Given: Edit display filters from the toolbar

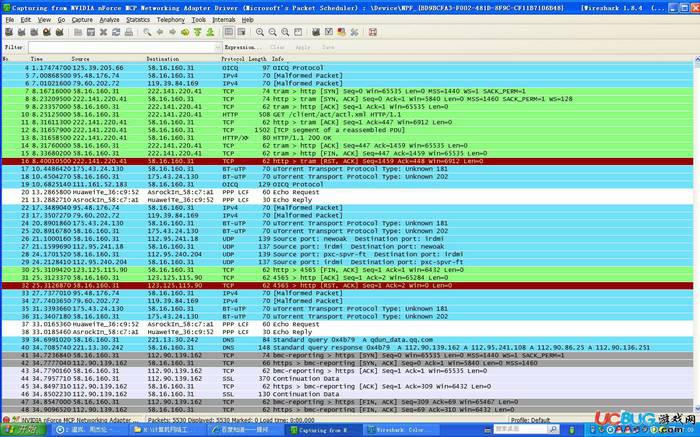Looking at the screenshot, I should 329,32.
